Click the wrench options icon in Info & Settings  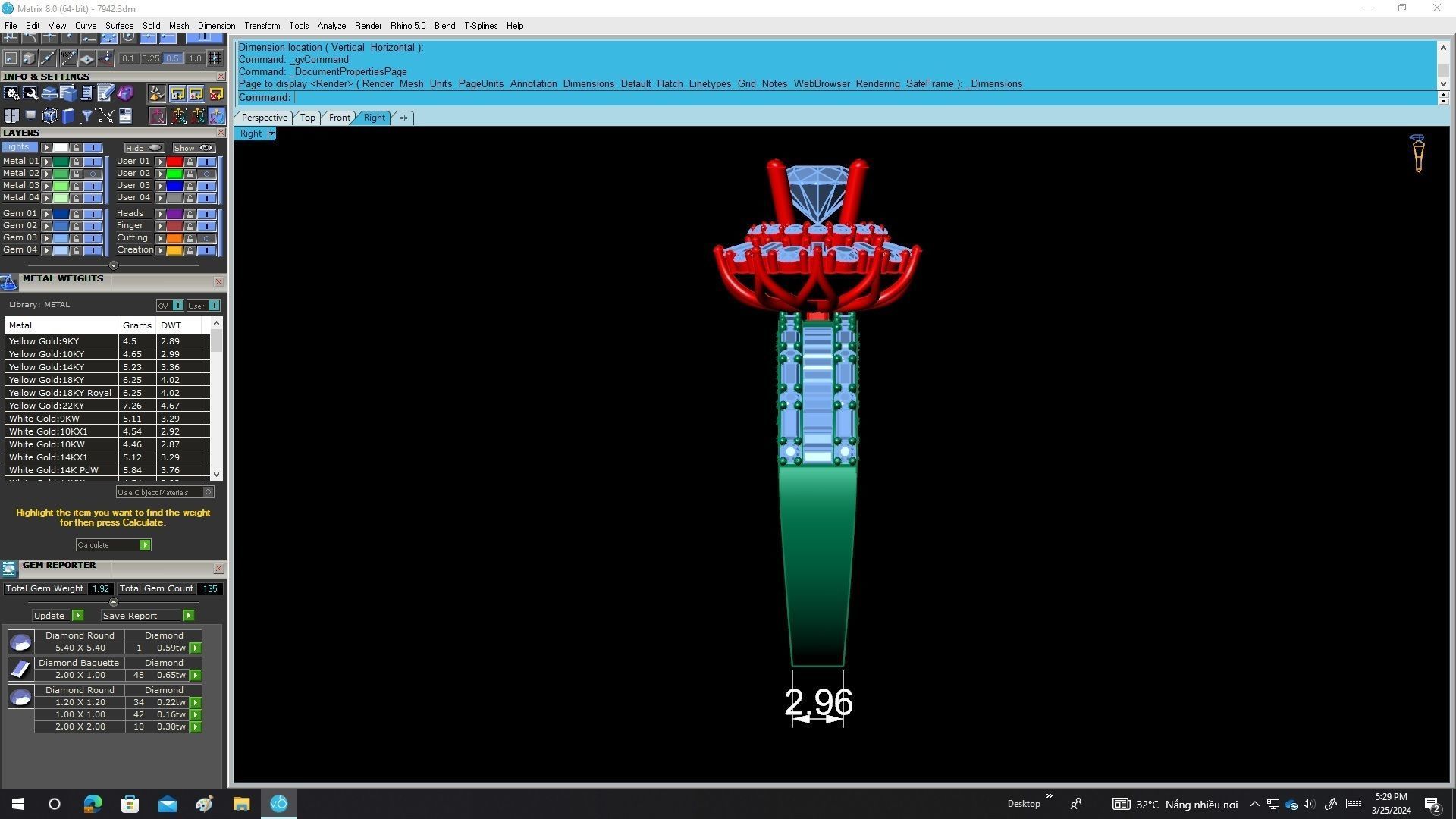(x=30, y=93)
